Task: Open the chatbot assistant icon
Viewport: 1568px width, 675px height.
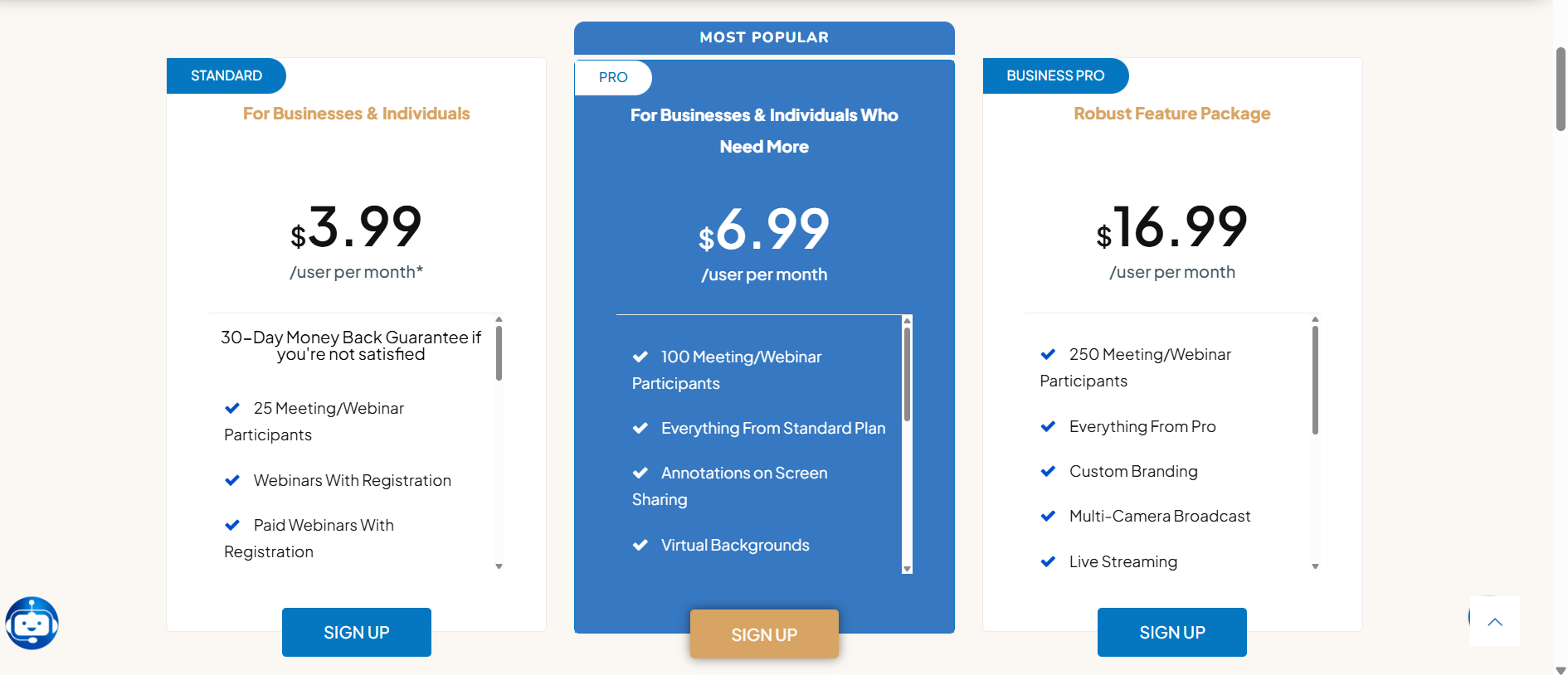Action: 32,623
